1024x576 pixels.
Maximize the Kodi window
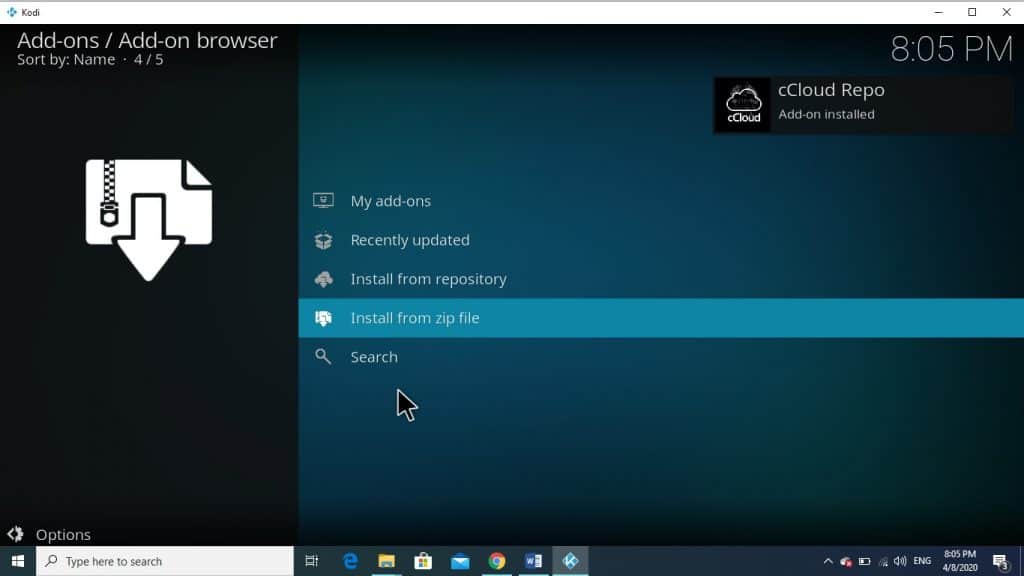[x=972, y=12]
